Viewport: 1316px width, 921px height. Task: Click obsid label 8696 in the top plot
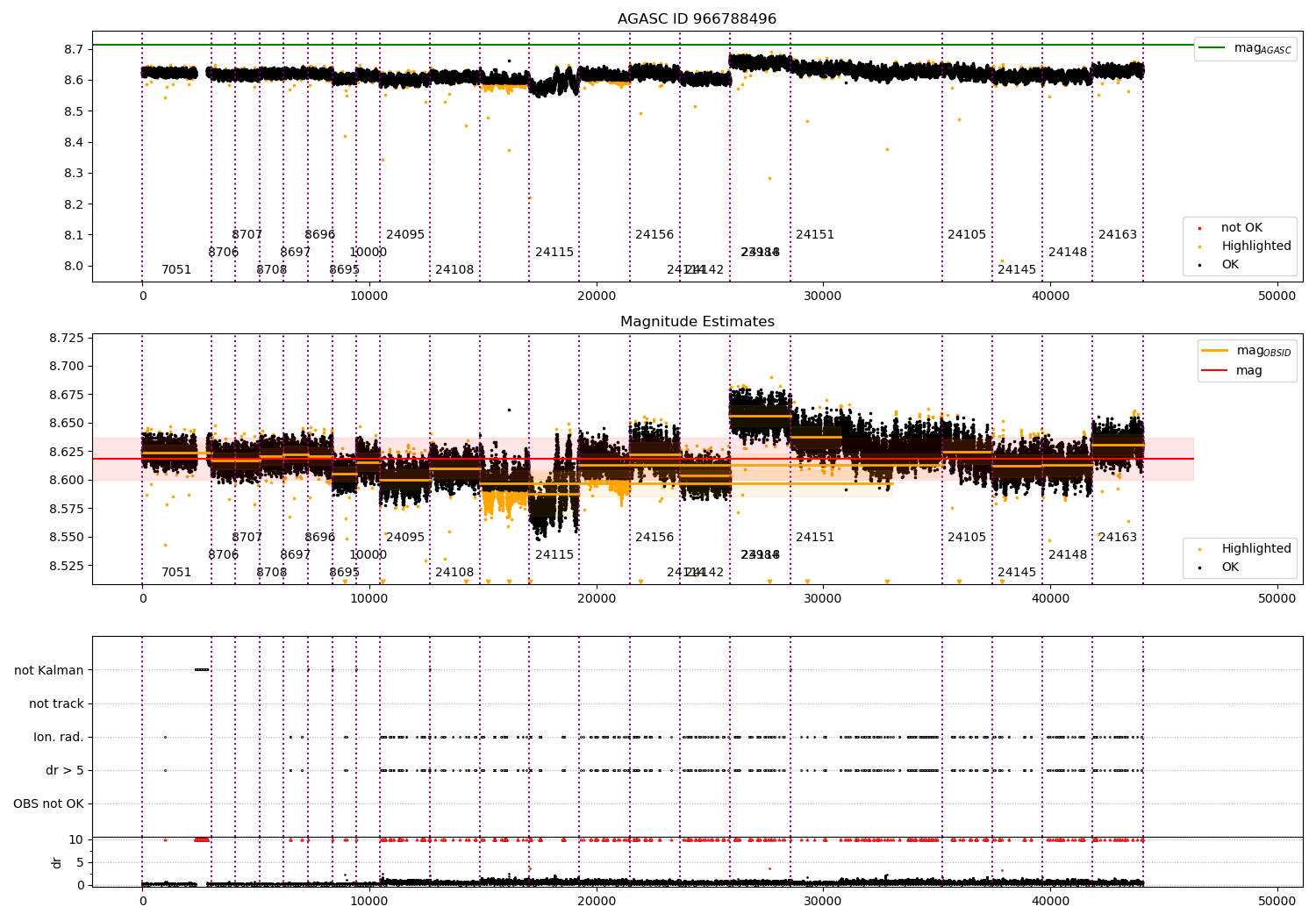coord(320,235)
